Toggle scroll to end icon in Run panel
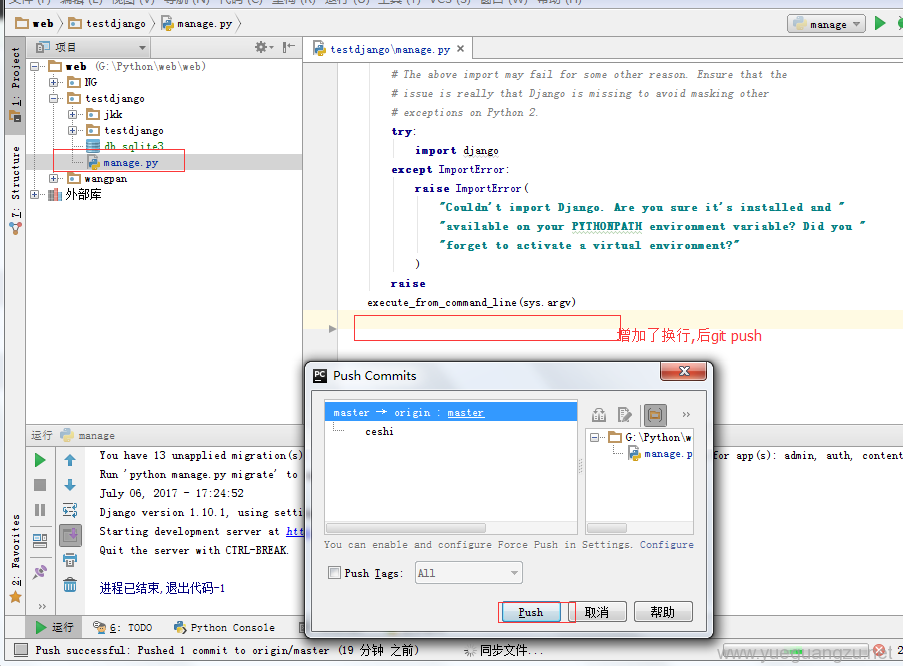Image resolution: width=903 pixels, height=666 pixels. point(70,535)
